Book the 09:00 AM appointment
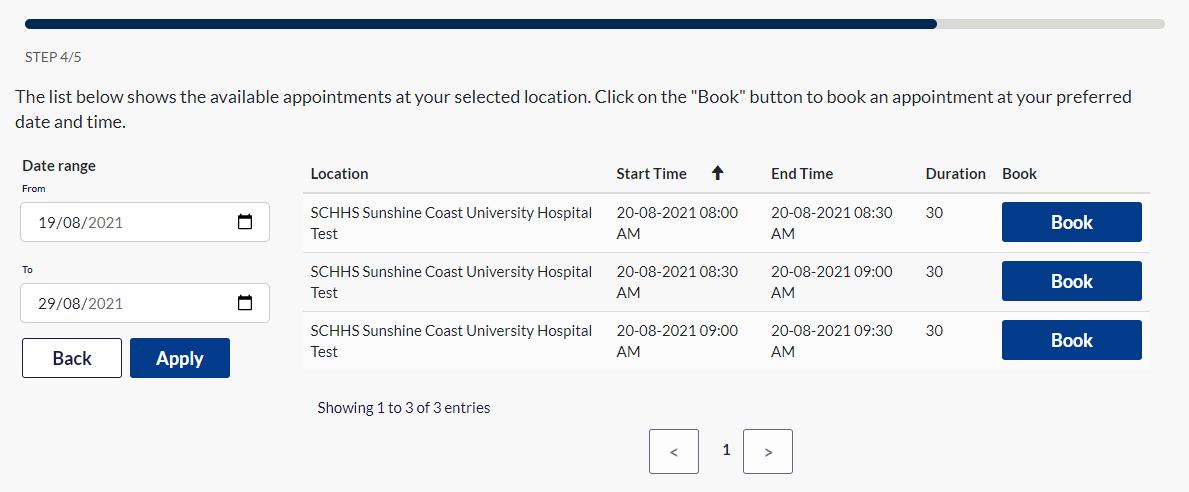 click(1071, 340)
